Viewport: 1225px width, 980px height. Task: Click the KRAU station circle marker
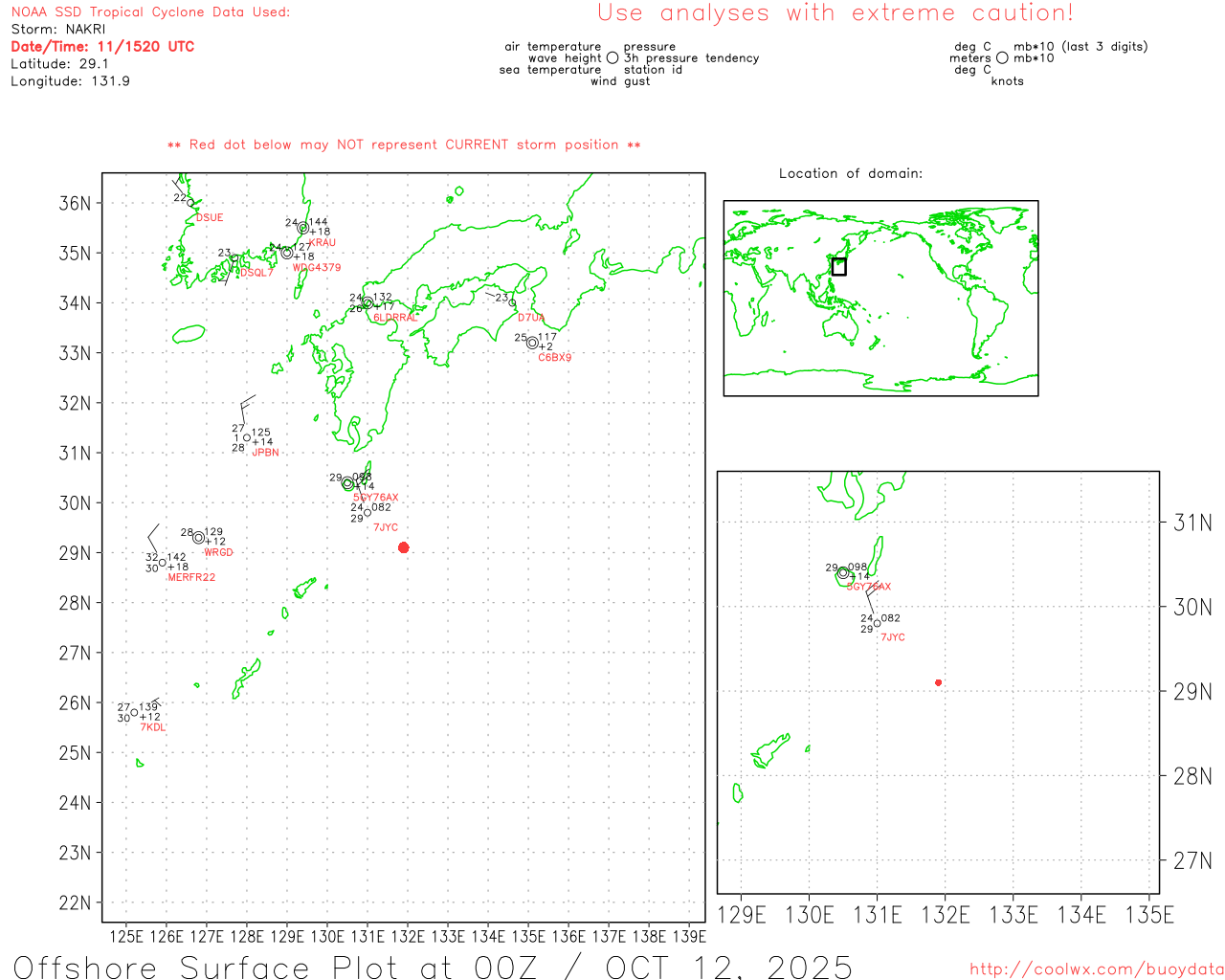303,228
